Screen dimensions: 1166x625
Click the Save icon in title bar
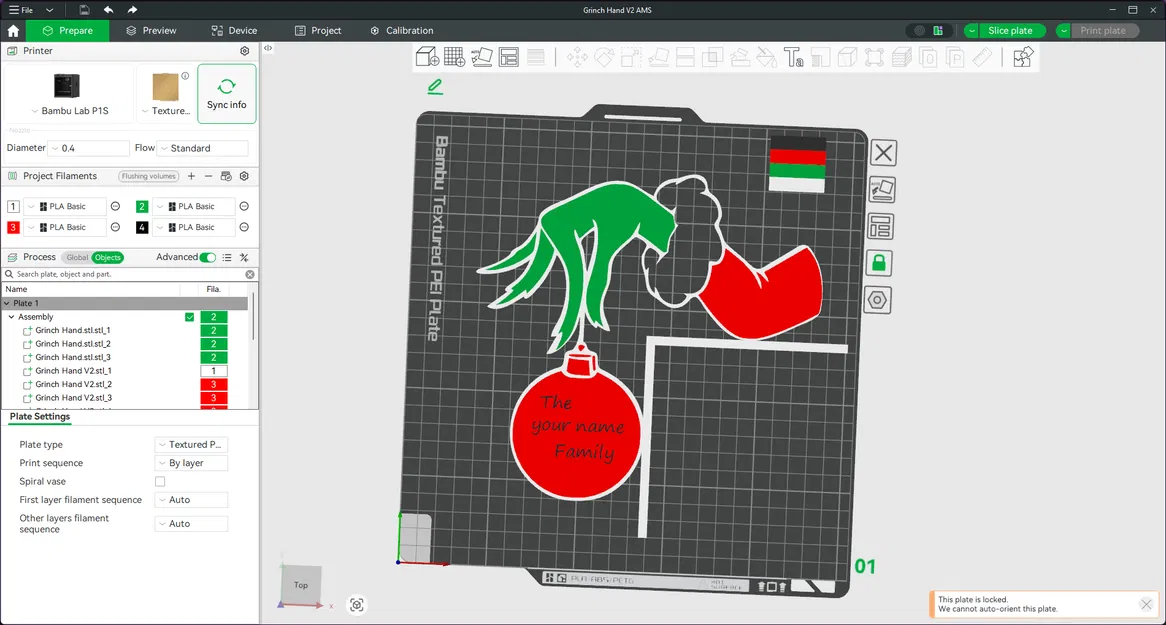click(84, 10)
